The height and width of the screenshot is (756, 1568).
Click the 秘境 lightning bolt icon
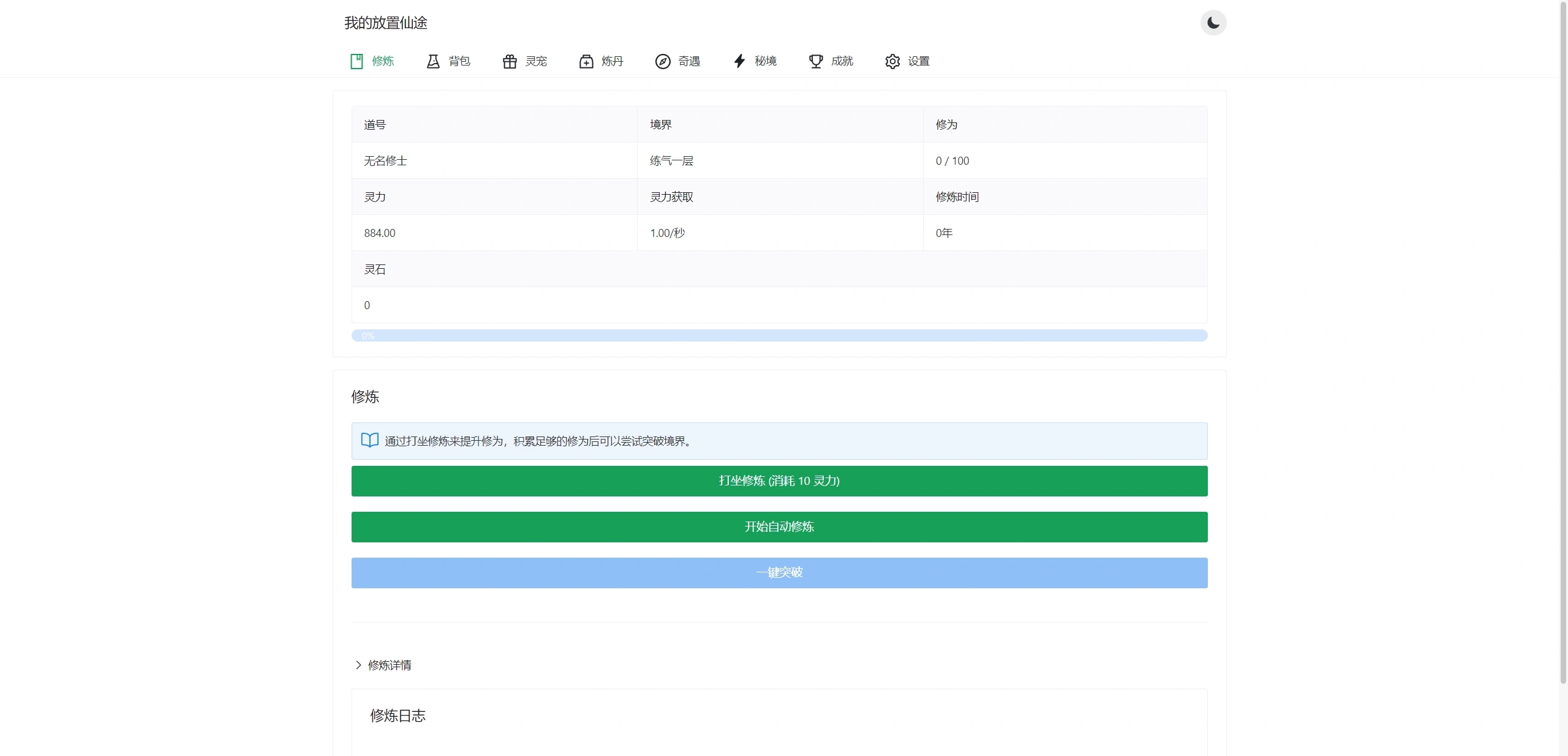click(739, 61)
